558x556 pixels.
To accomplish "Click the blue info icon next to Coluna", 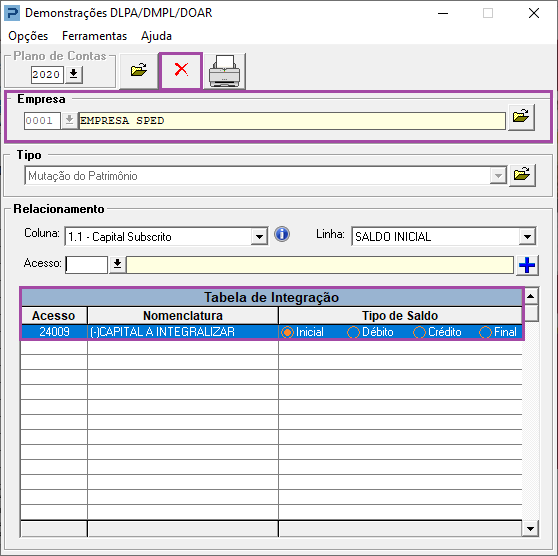I will [x=282, y=235].
